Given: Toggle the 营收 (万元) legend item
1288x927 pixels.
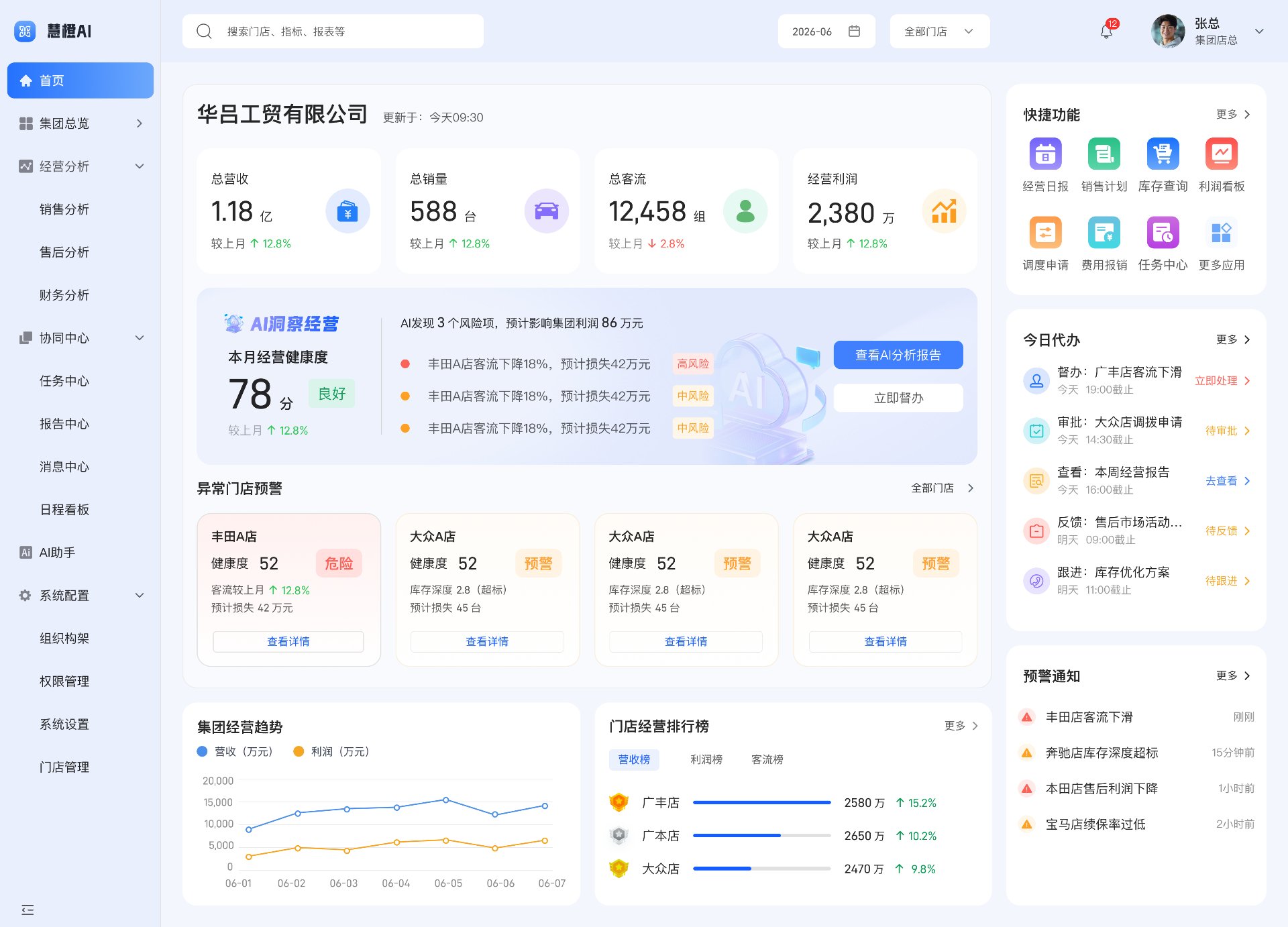Looking at the screenshot, I should point(235,751).
